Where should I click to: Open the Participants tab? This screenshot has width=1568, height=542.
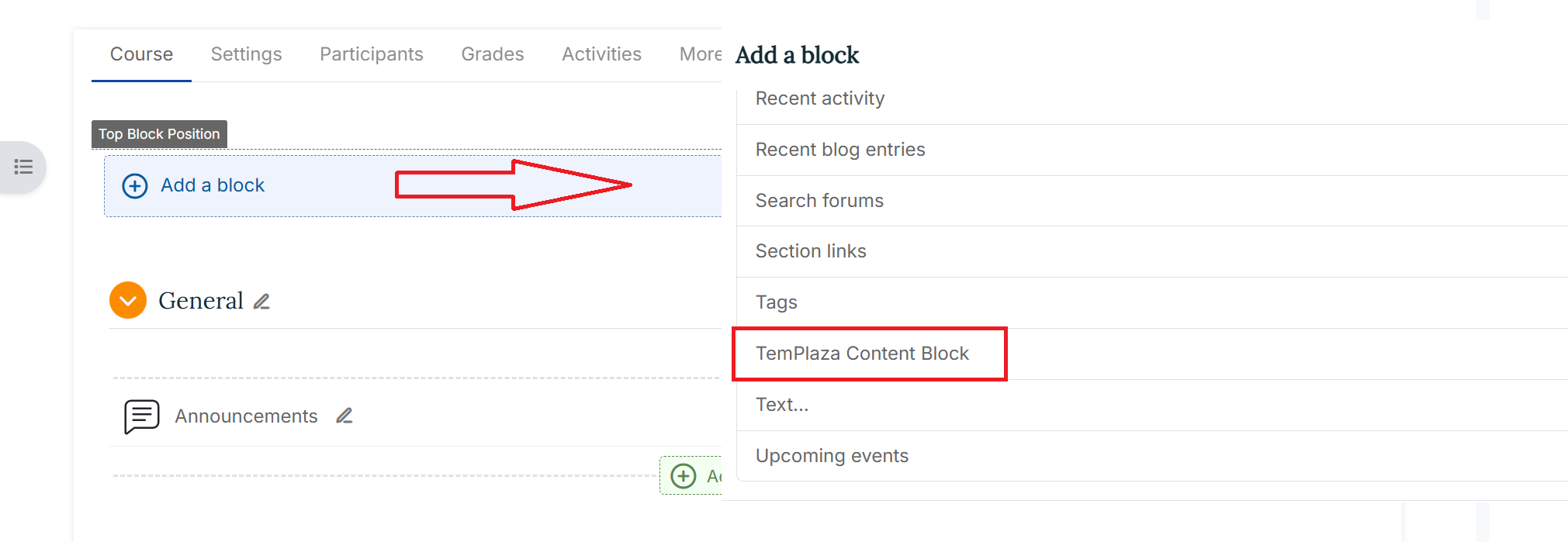tap(371, 54)
